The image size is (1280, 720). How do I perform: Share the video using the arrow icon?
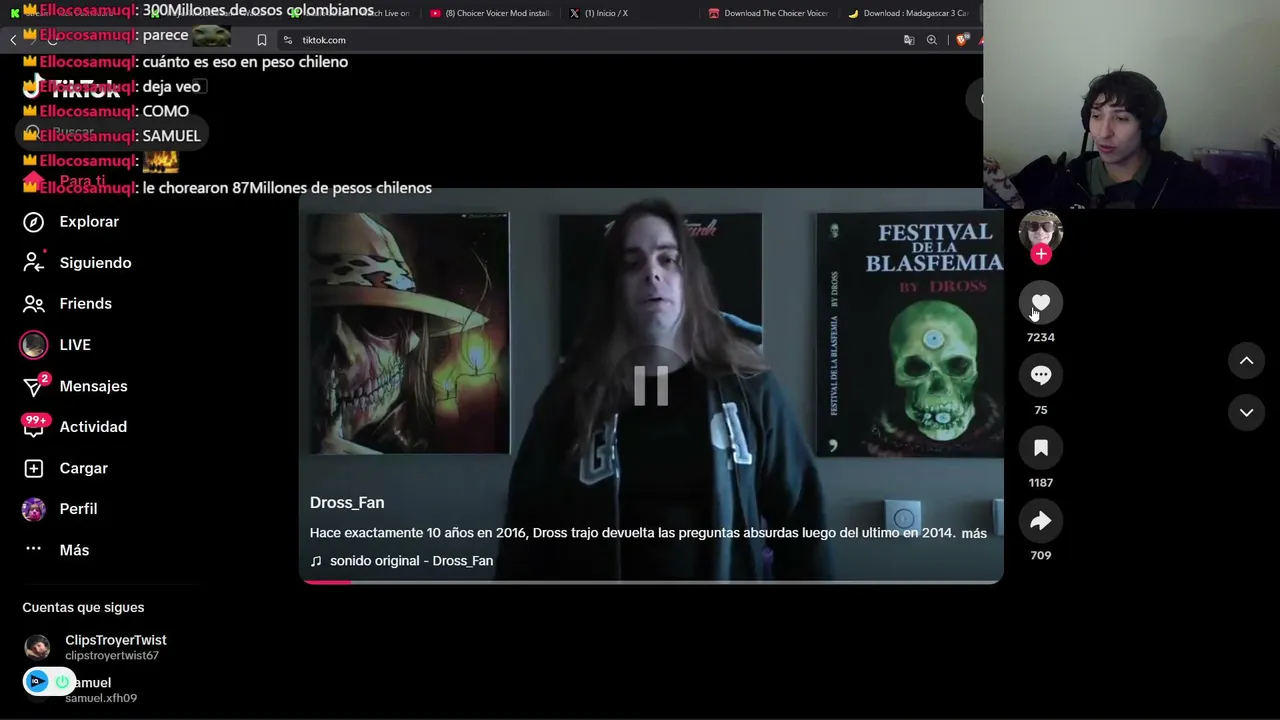pos(1041,521)
